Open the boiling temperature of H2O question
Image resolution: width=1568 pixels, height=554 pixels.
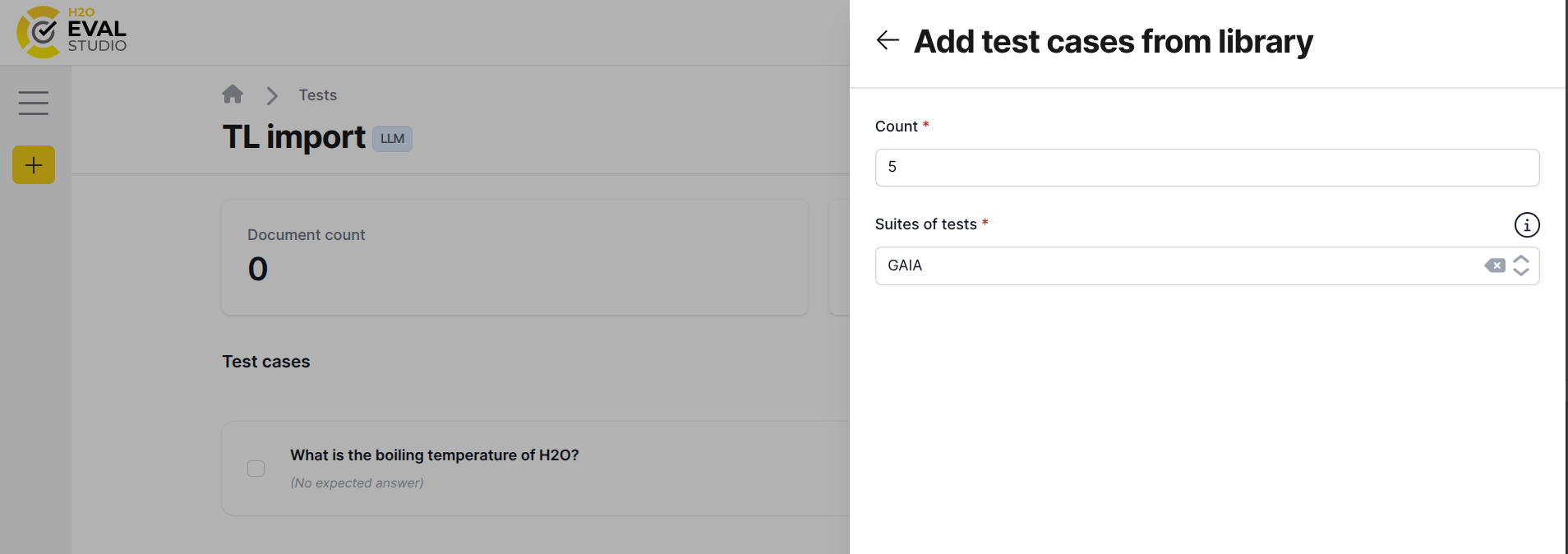point(434,455)
